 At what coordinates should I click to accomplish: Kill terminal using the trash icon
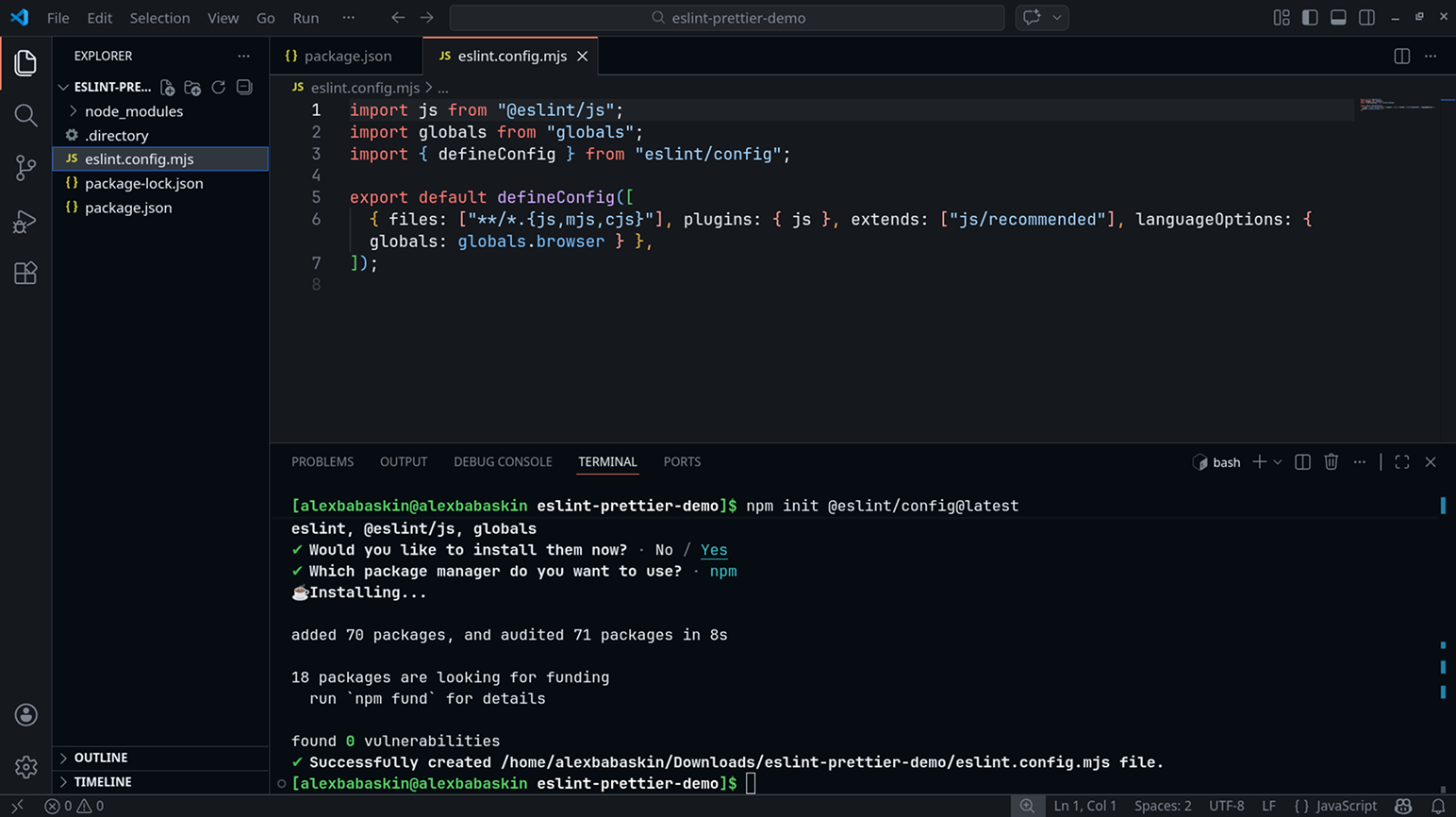1331,462
